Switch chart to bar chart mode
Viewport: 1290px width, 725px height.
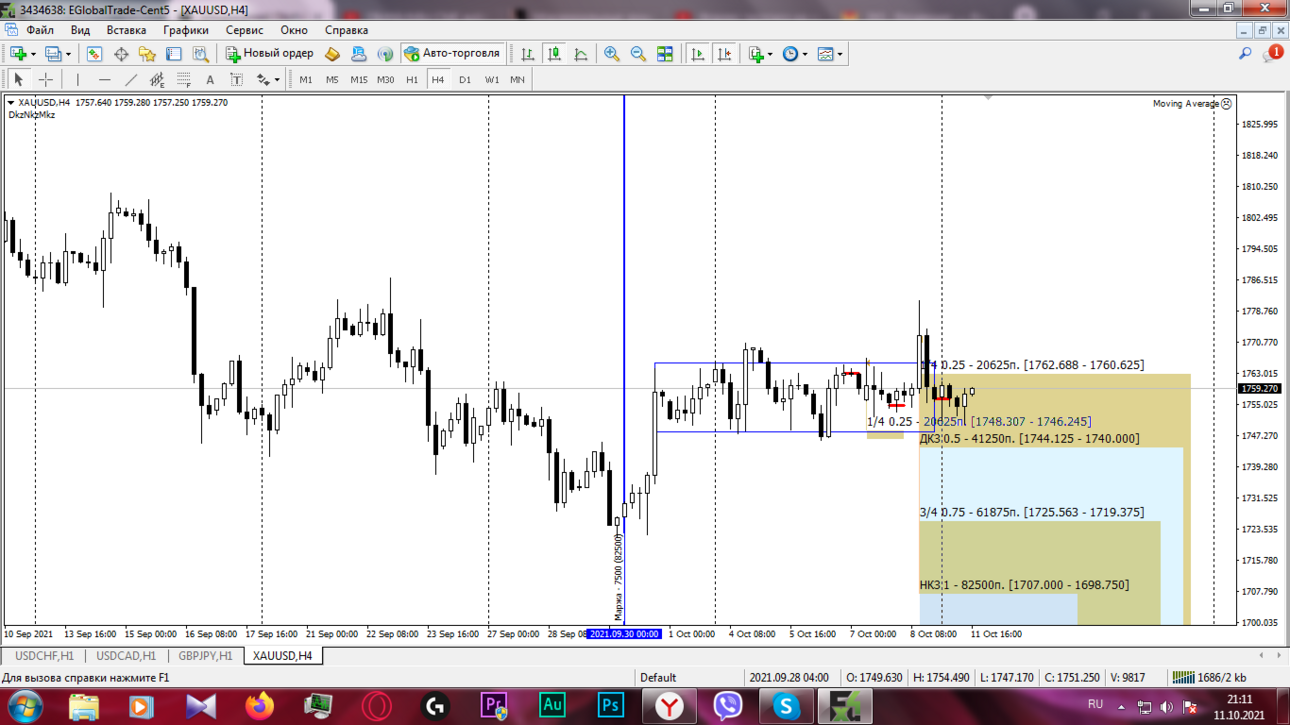tap(527, 54)
